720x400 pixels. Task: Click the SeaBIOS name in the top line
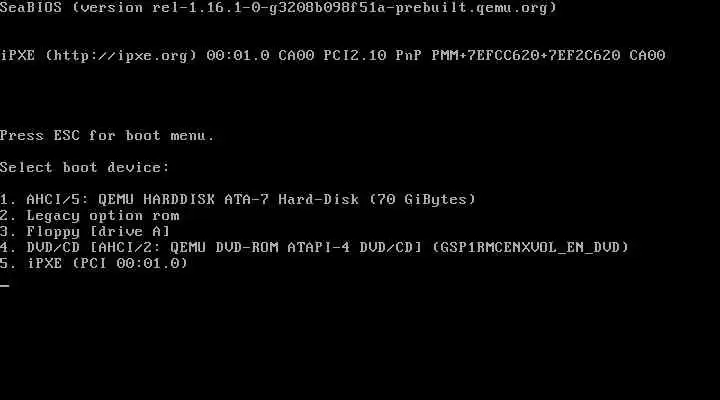point(31,8)
